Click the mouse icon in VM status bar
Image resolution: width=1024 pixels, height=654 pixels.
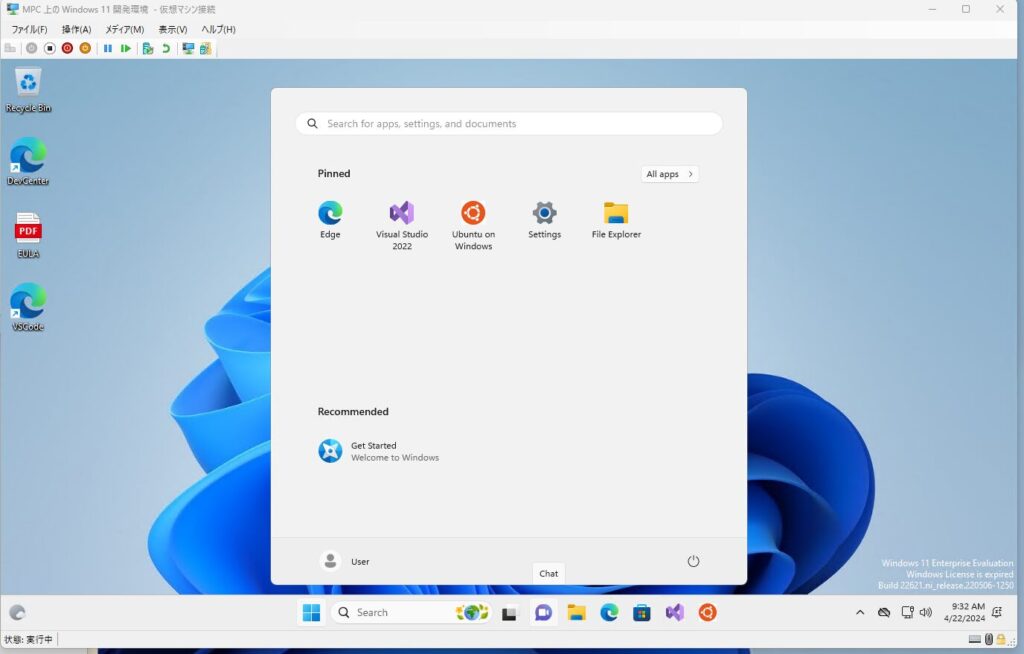click(989, 640)
